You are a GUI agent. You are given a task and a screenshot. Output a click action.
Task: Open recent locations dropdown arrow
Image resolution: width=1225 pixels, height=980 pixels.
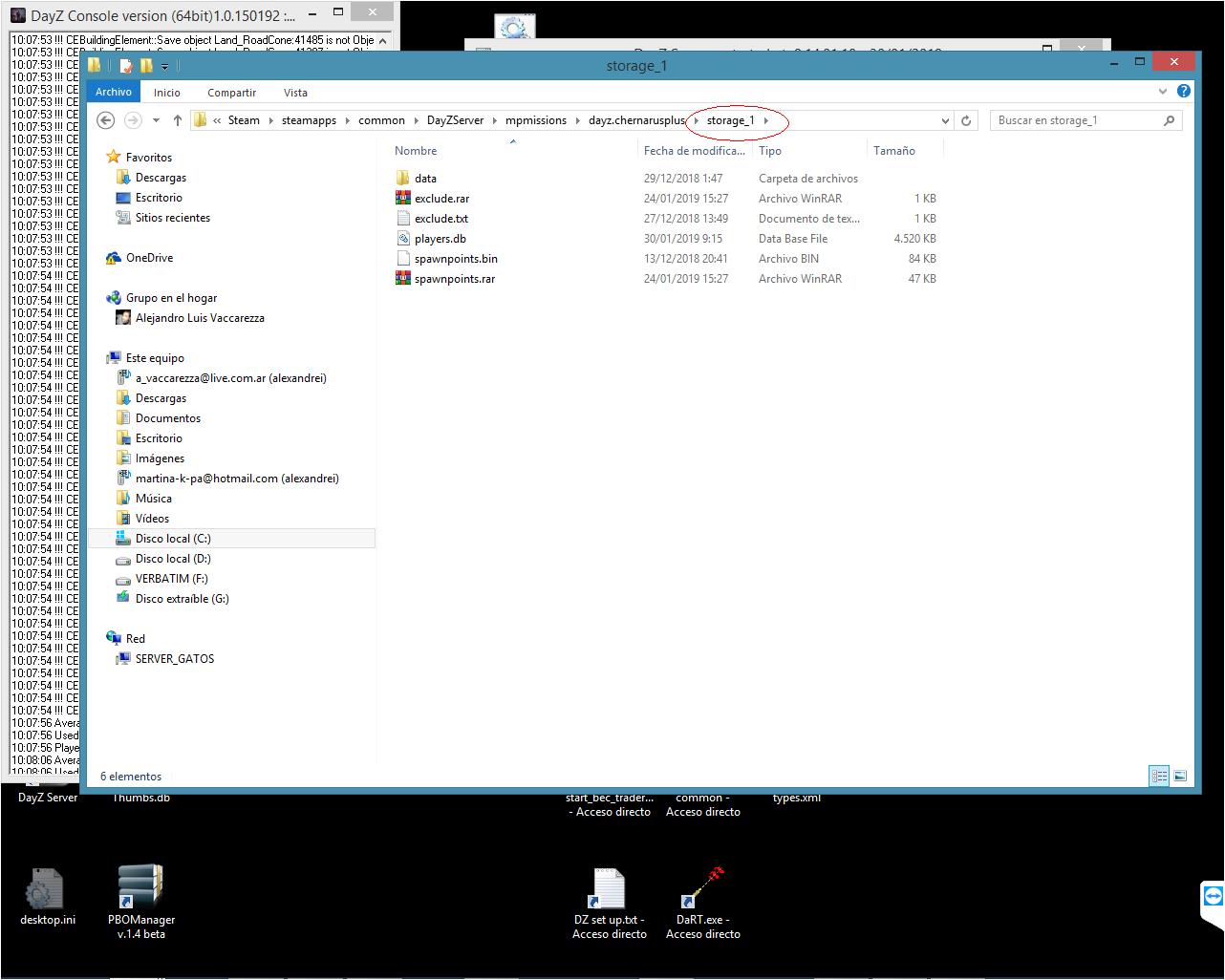click(155, 121)
